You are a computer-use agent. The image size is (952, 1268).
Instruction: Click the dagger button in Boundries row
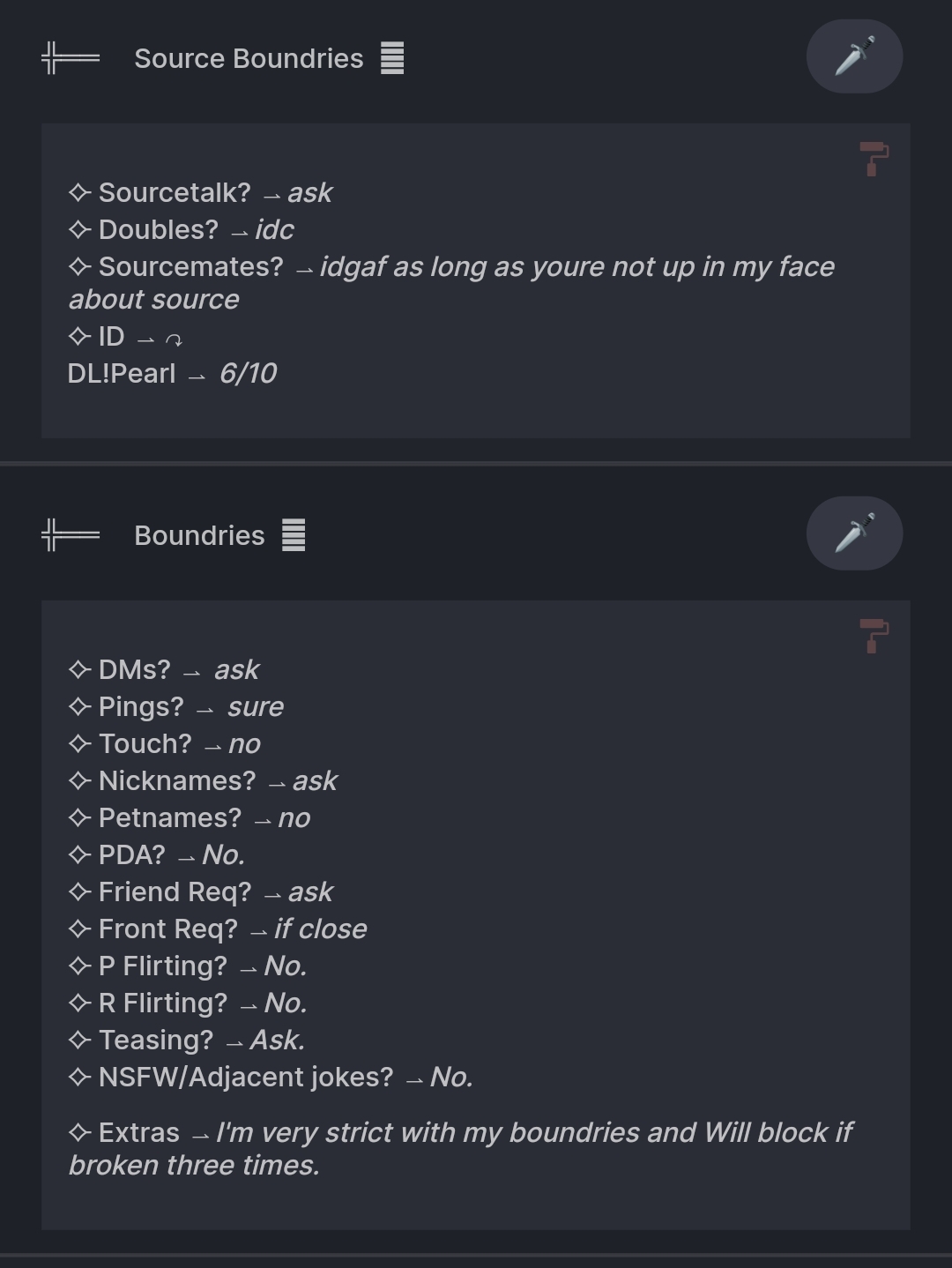click(x=854, y=533)
